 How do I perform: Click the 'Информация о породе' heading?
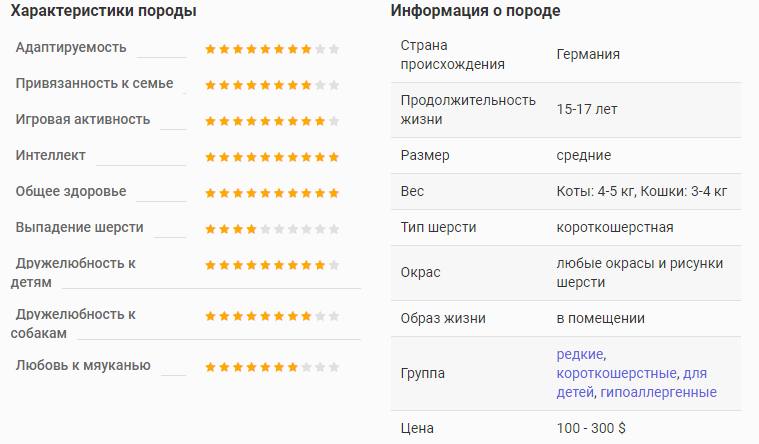pyautogui.click(x=475, y=11)
